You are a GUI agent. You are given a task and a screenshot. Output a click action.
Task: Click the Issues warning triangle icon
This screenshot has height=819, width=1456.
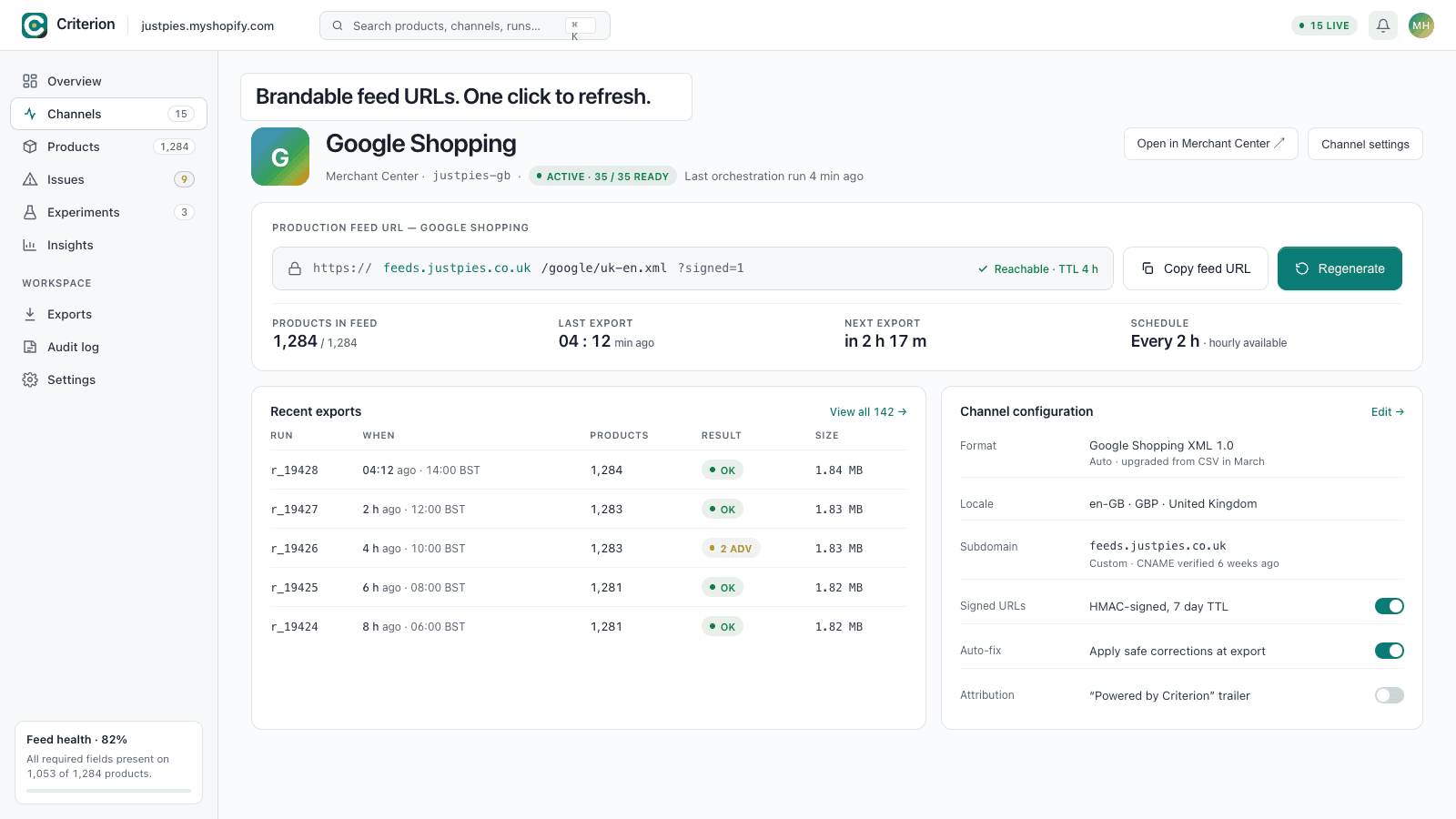[x=30, y=179]
